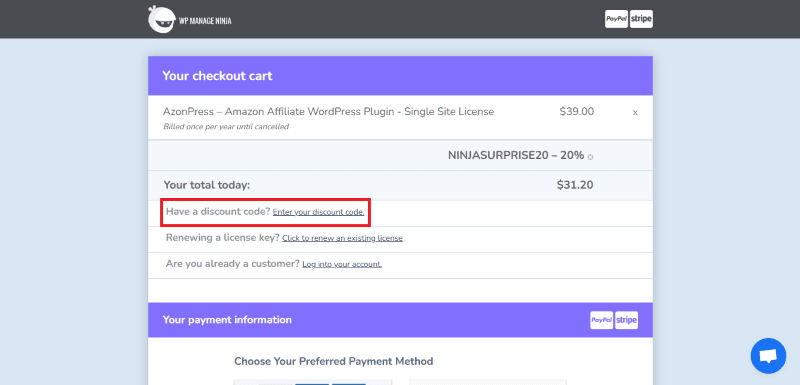Click the $31.20 total amount

575,185
